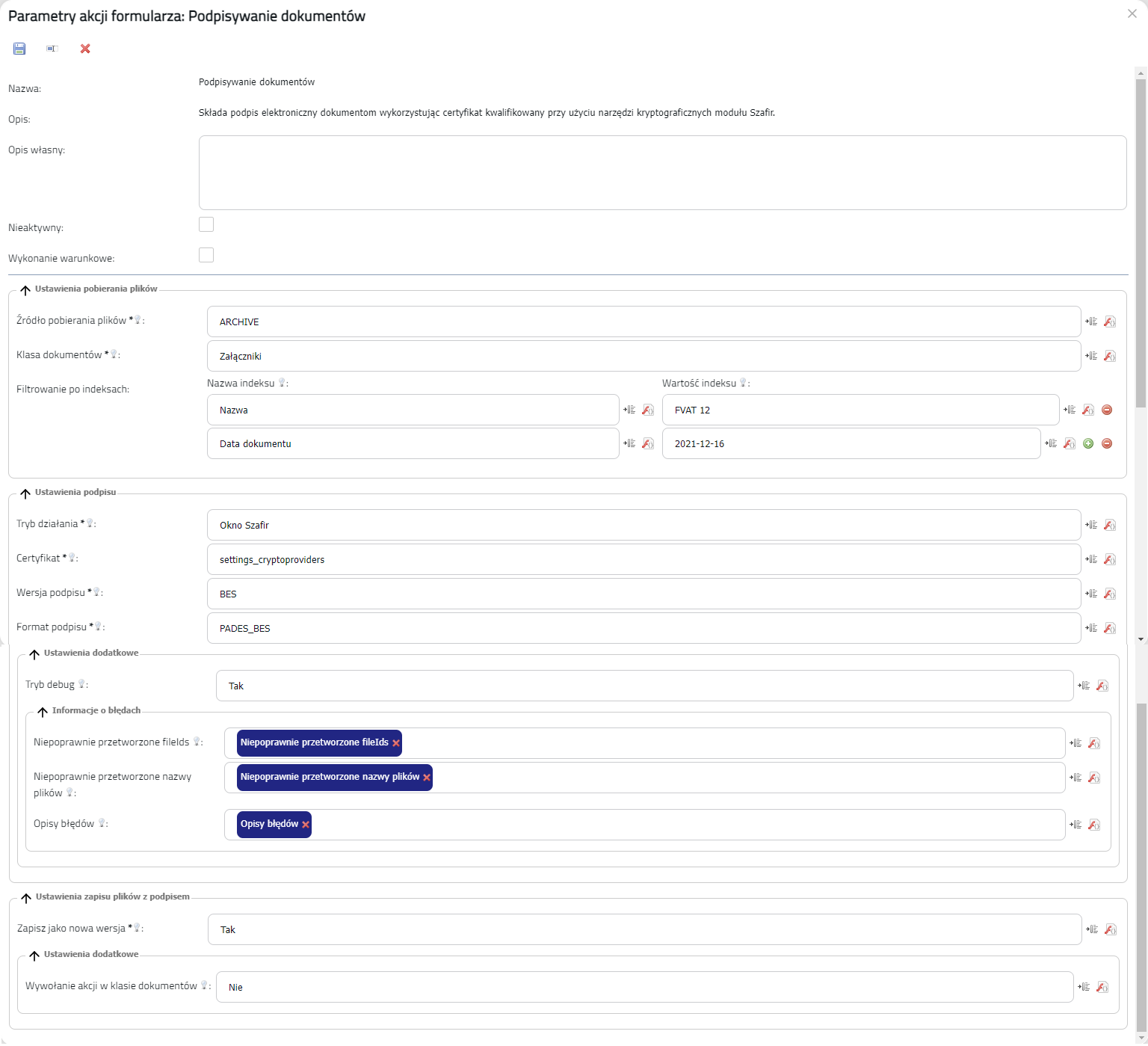
Task: Click function icon beside Format podpisu field
Action: tap(1110, 629)
